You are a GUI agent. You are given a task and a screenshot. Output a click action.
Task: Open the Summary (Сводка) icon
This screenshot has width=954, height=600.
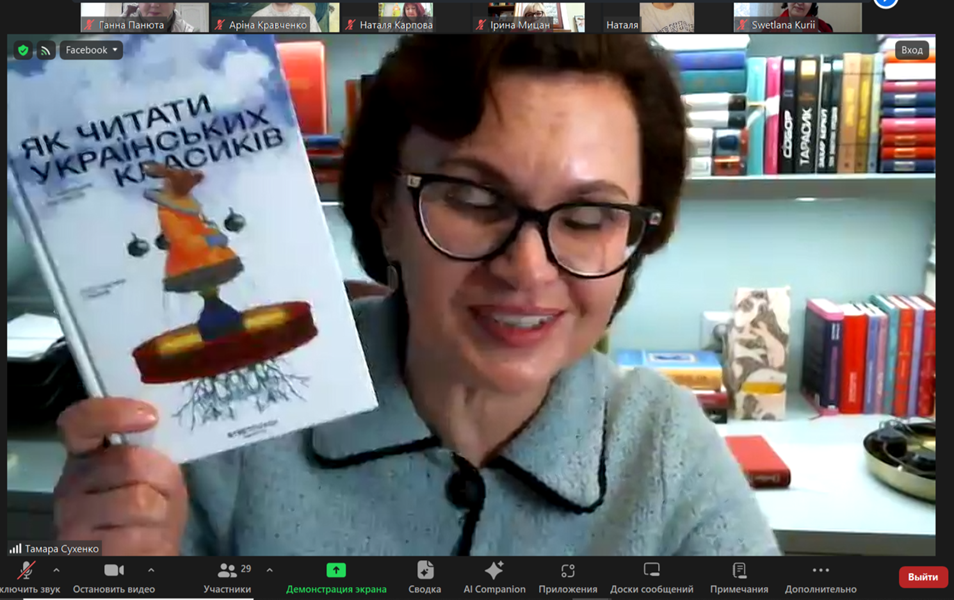click(x=425, y=570)
